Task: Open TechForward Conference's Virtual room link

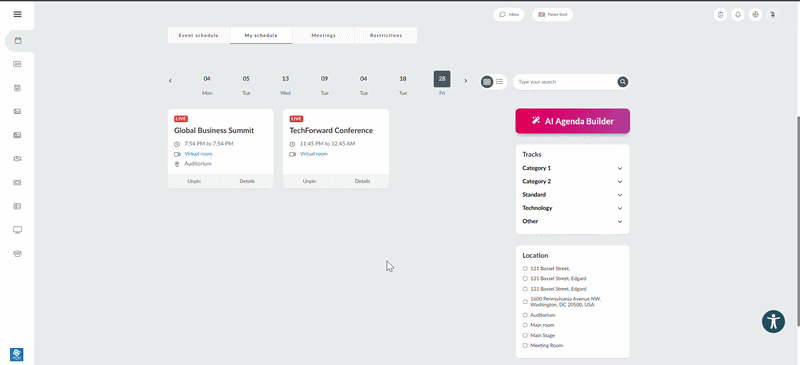Action: coord(314,154)
